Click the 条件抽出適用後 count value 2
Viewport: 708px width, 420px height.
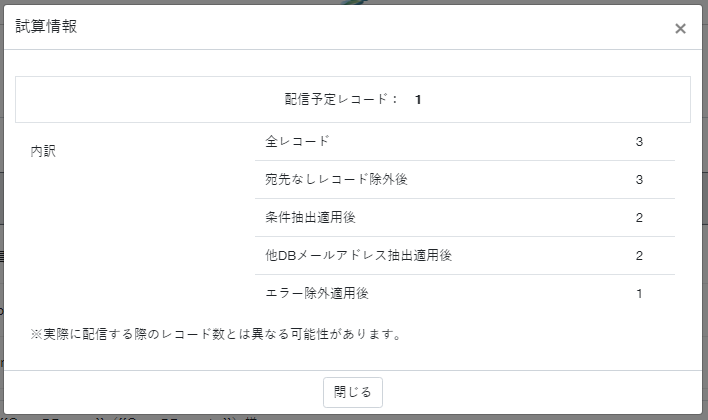[x=639, y=217]
